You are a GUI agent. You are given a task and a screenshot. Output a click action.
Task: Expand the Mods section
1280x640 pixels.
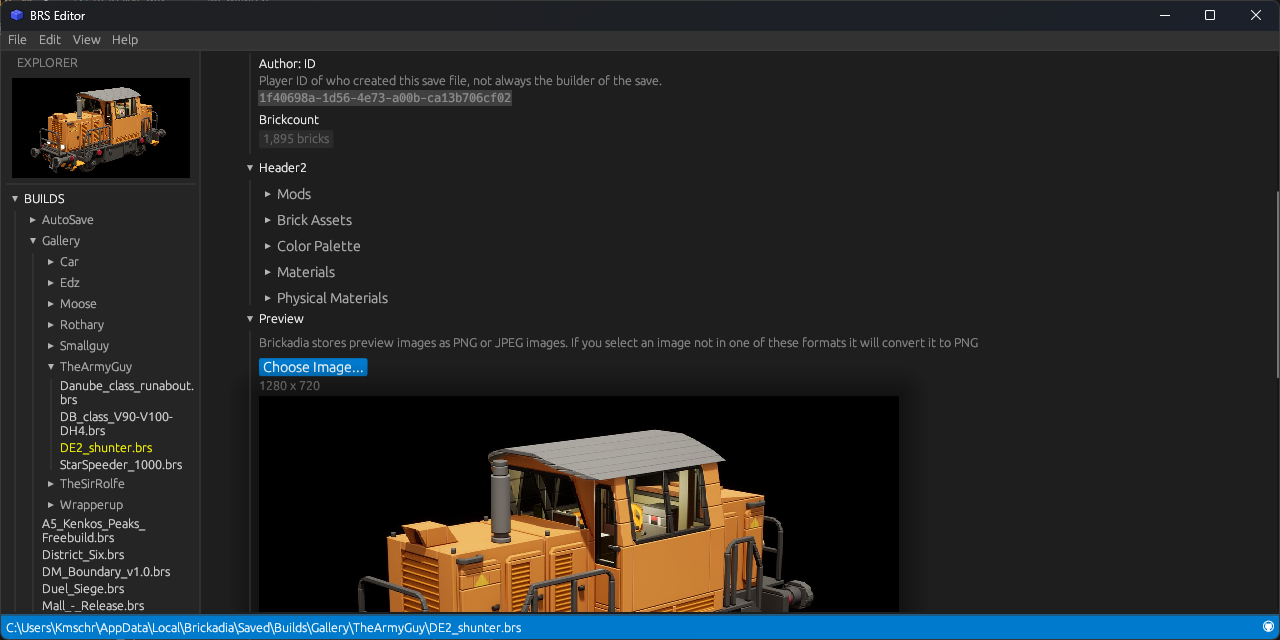pyautogui.click(x=267, y=194)
